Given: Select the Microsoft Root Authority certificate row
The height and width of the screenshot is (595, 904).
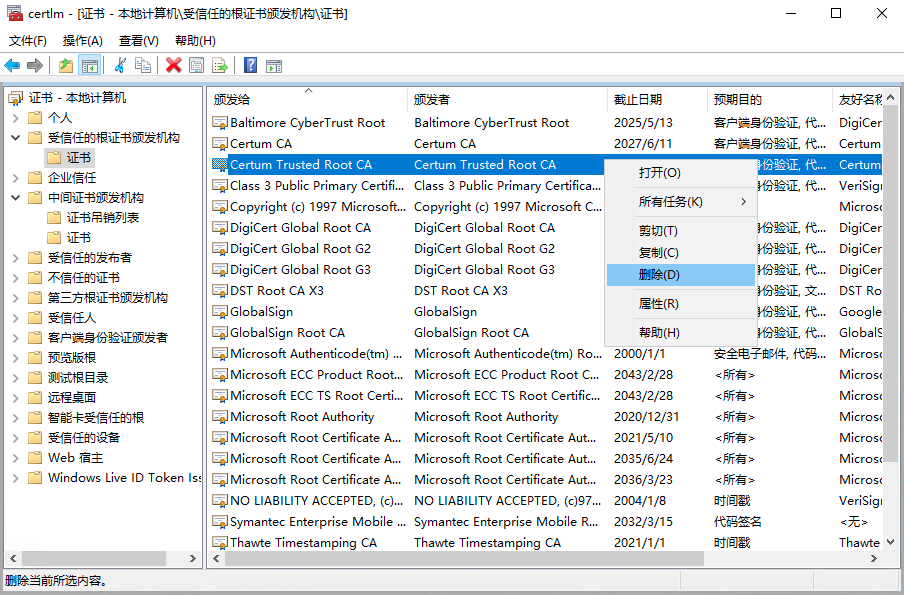Looking at the screenshot, I should pyautogui.click(x=302, y=417).
